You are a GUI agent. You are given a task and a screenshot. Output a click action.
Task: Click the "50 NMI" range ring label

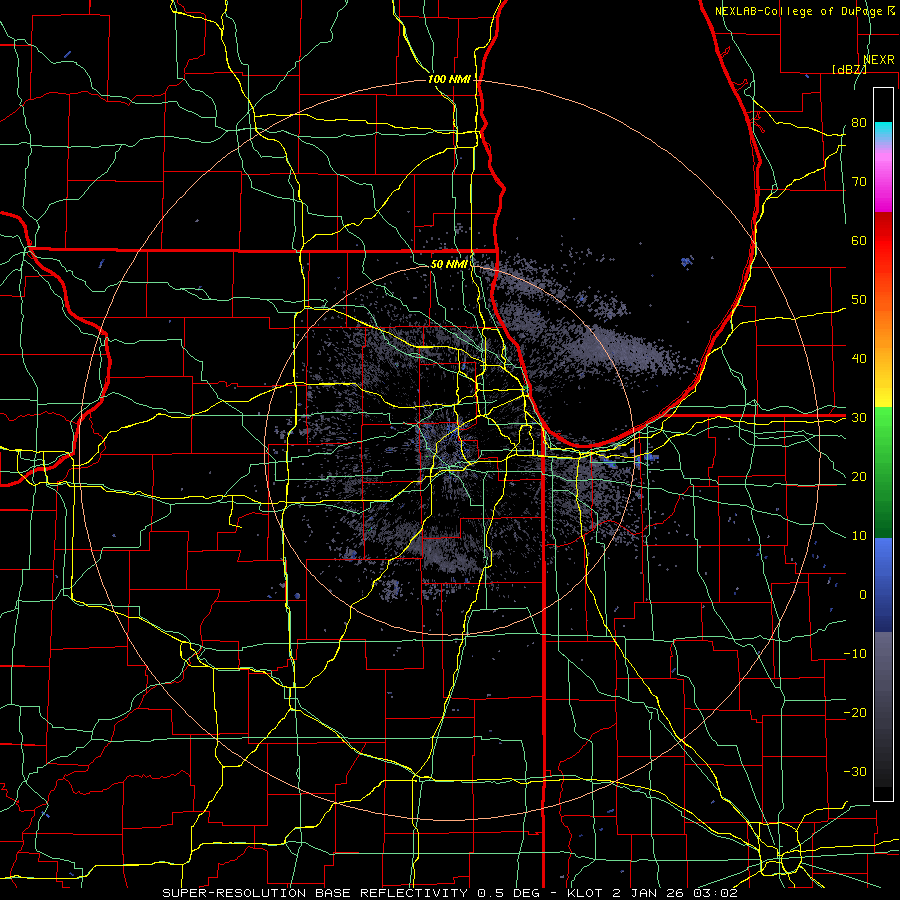[449, 265]
